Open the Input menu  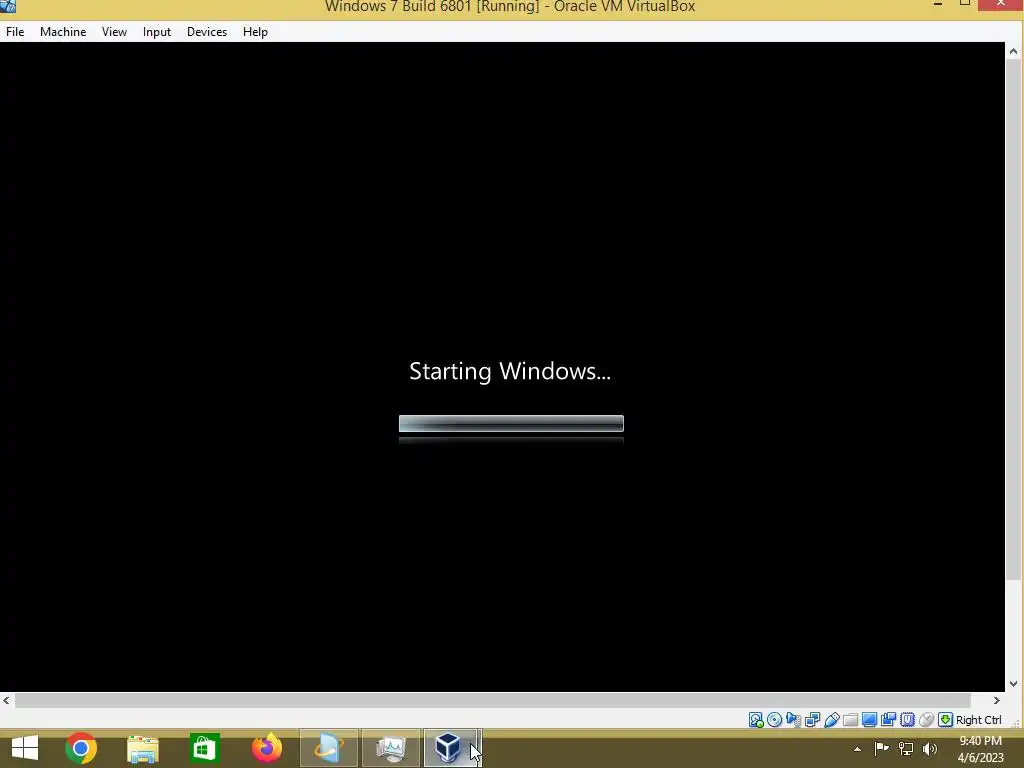(157, 32)
